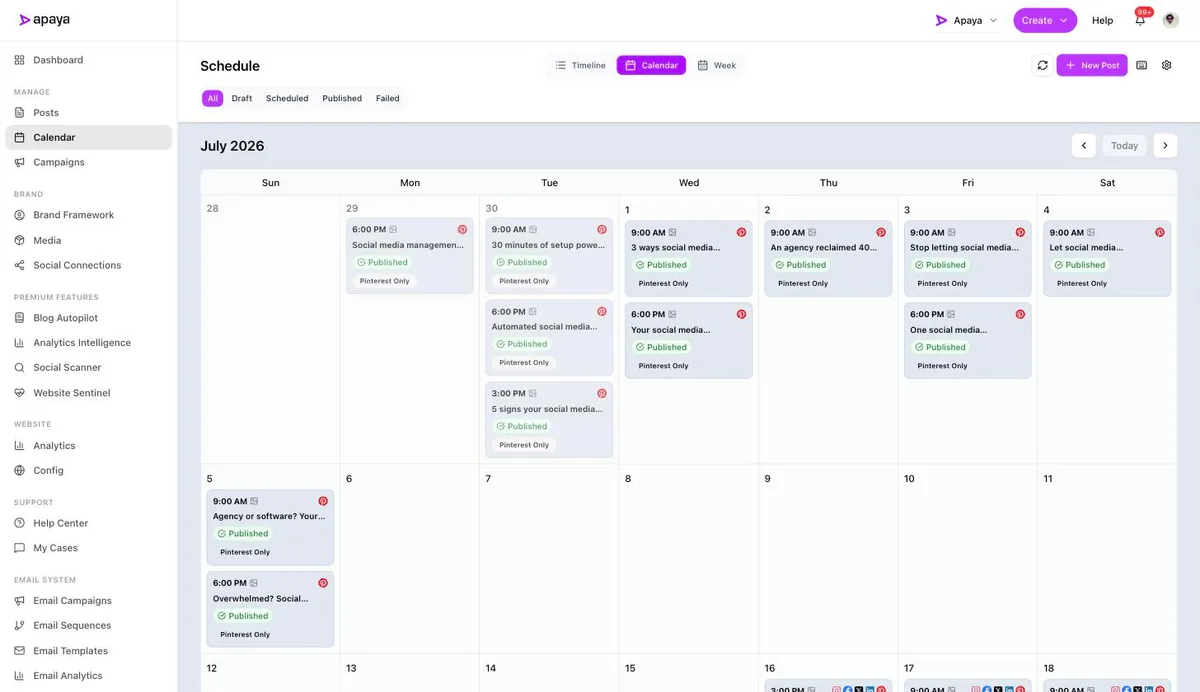The image size is (1200, 692).
Task: Open the user avatar menu
Action: pyautogui.click(x=1170, y=20)
